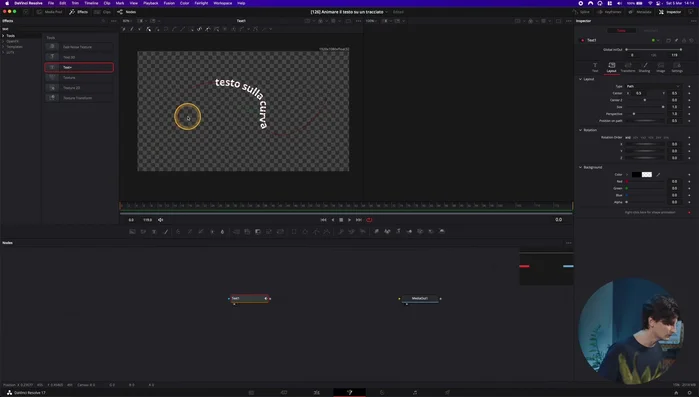The height and width of the screenshot is (397, 699).
Task: Toggle the Clips panel button
Action: (x=103, y=12)
